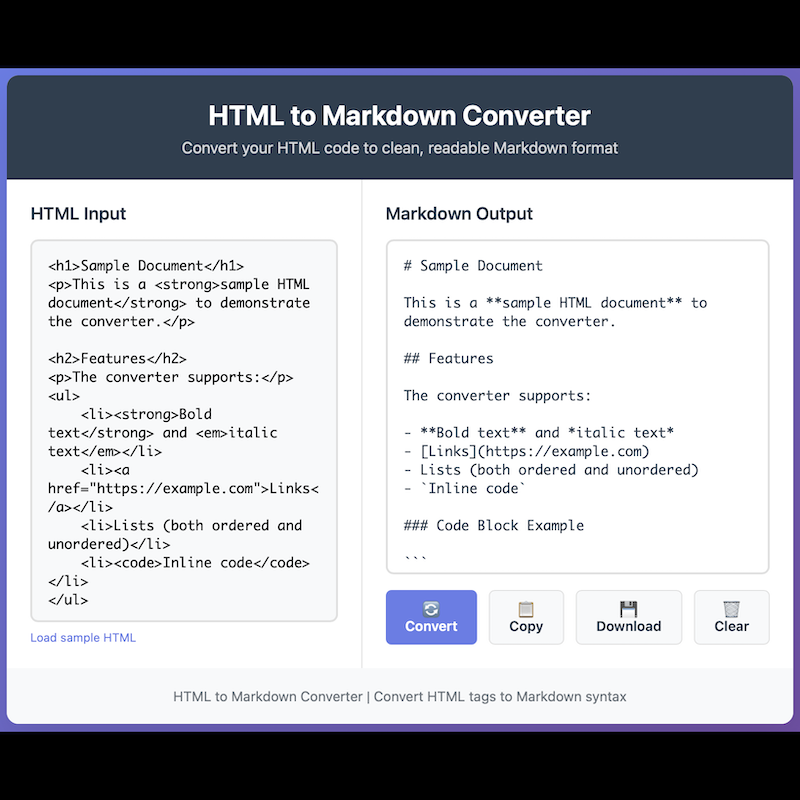Click the floppy disk Download icon
This screenshot has width=800, height=800.
[x=628, y=608]
